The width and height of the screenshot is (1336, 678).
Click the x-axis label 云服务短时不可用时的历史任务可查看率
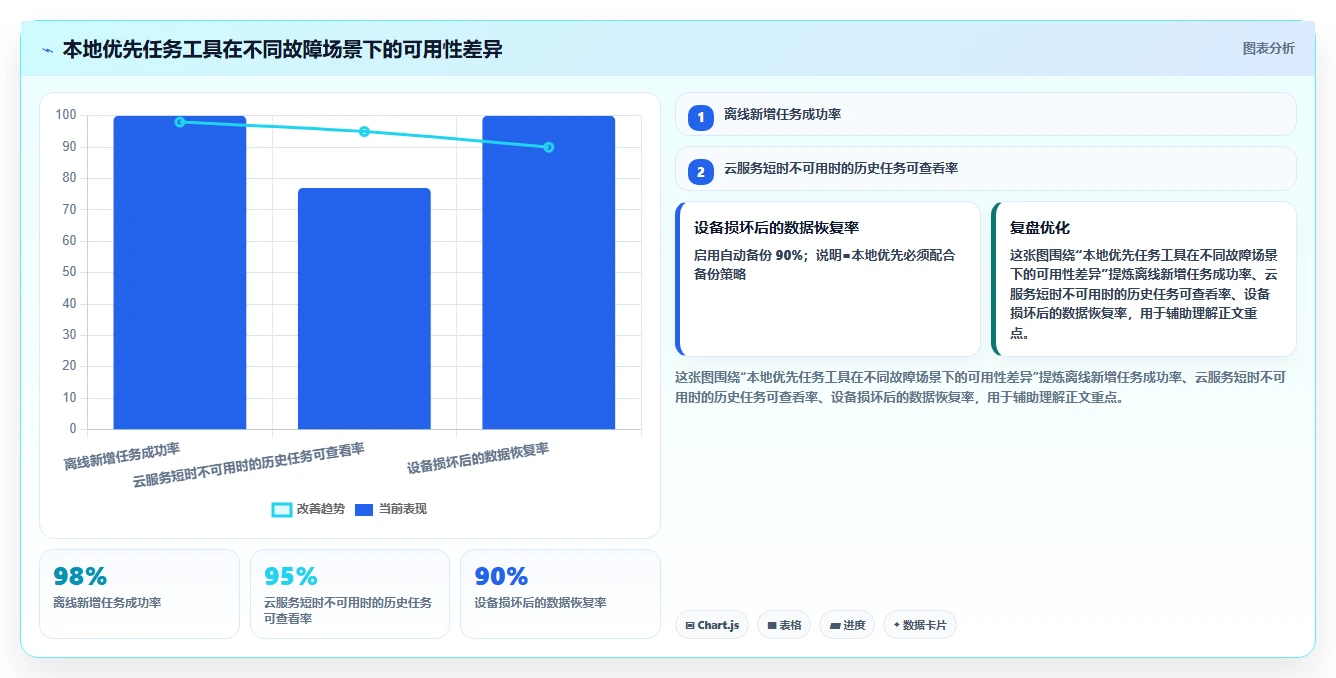coord(249,465)
